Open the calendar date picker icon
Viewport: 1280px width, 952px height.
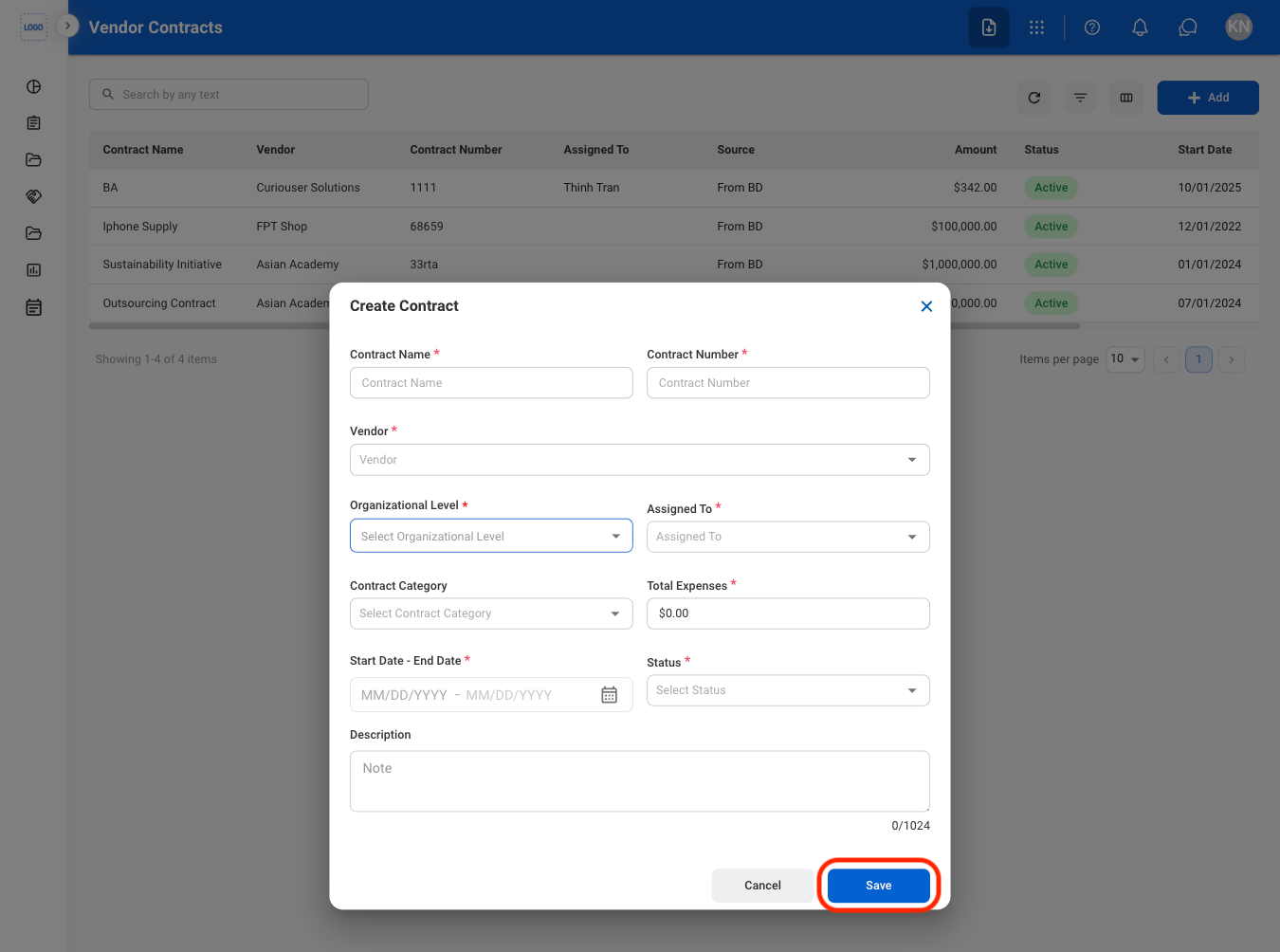(609, 695)
